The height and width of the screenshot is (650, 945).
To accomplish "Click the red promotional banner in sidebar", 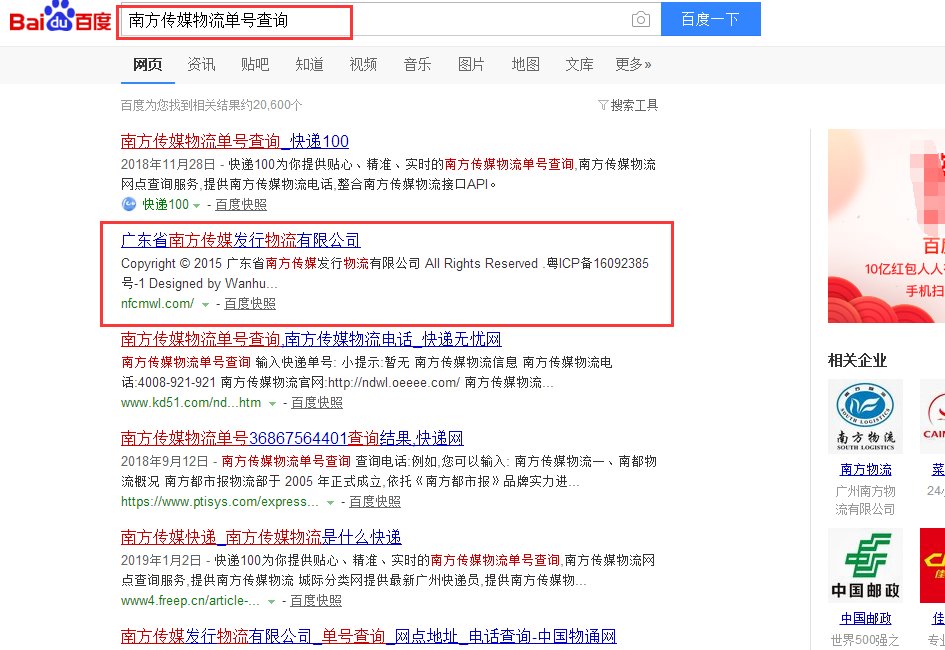I will click(x=886, y=226).
